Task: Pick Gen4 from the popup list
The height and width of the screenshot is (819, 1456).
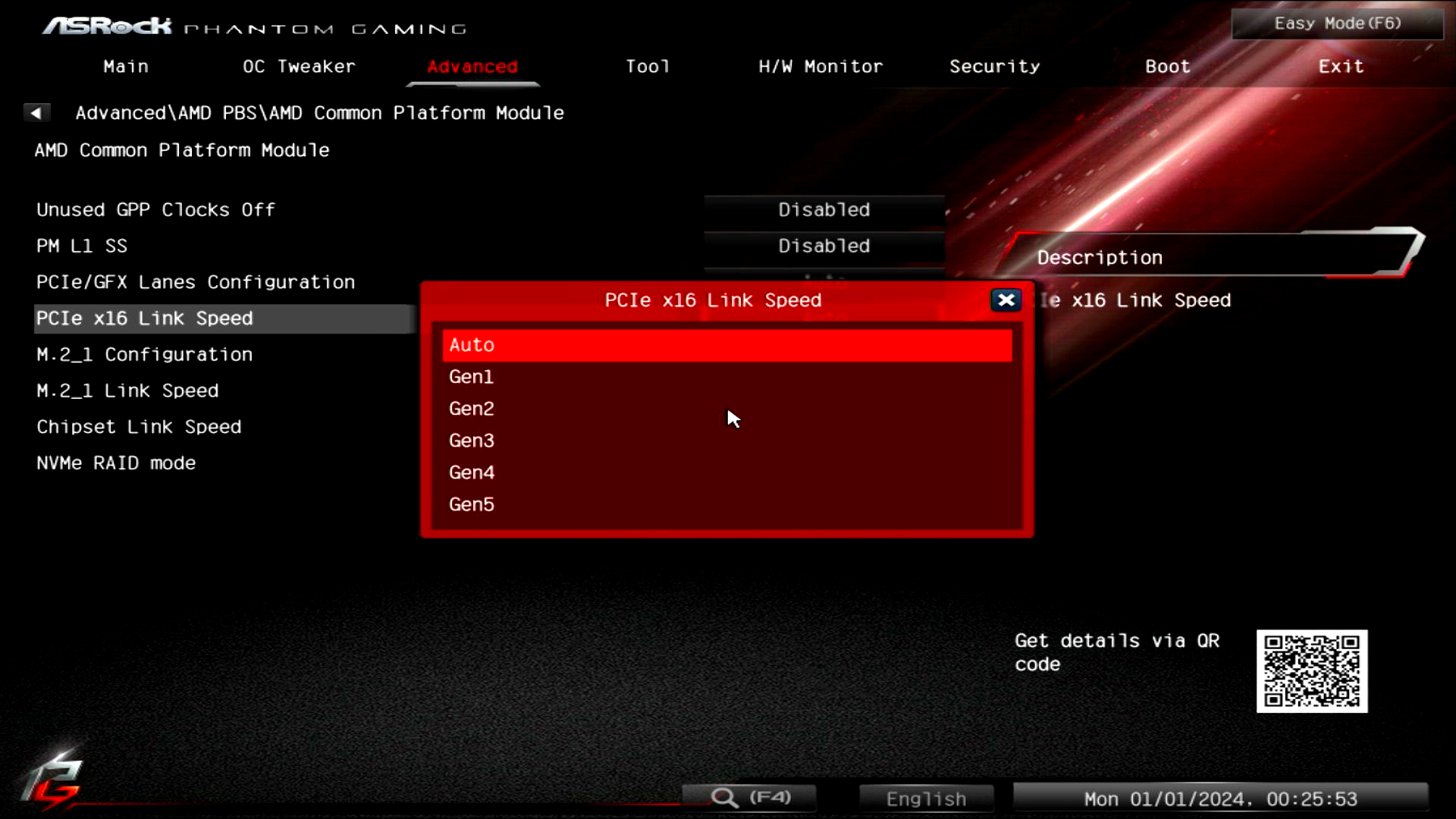Action: pos(471,472)
